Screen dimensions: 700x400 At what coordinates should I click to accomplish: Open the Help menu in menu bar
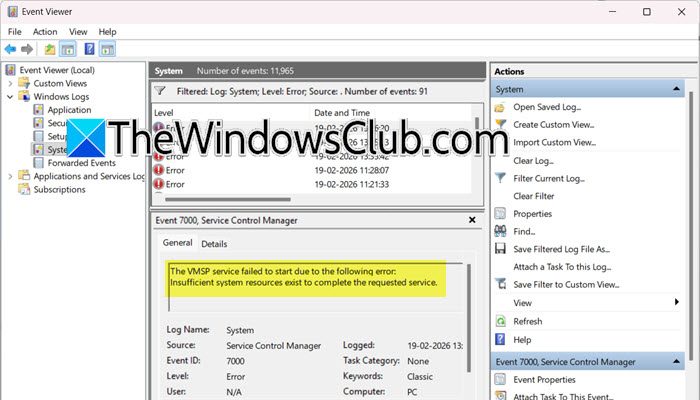pyautogui.click(x=107, y=32)
